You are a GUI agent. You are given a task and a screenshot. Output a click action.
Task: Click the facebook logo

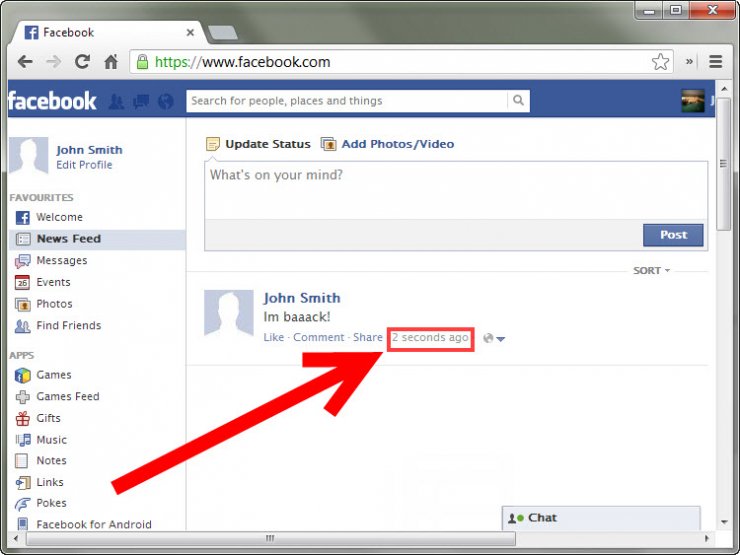52,101
